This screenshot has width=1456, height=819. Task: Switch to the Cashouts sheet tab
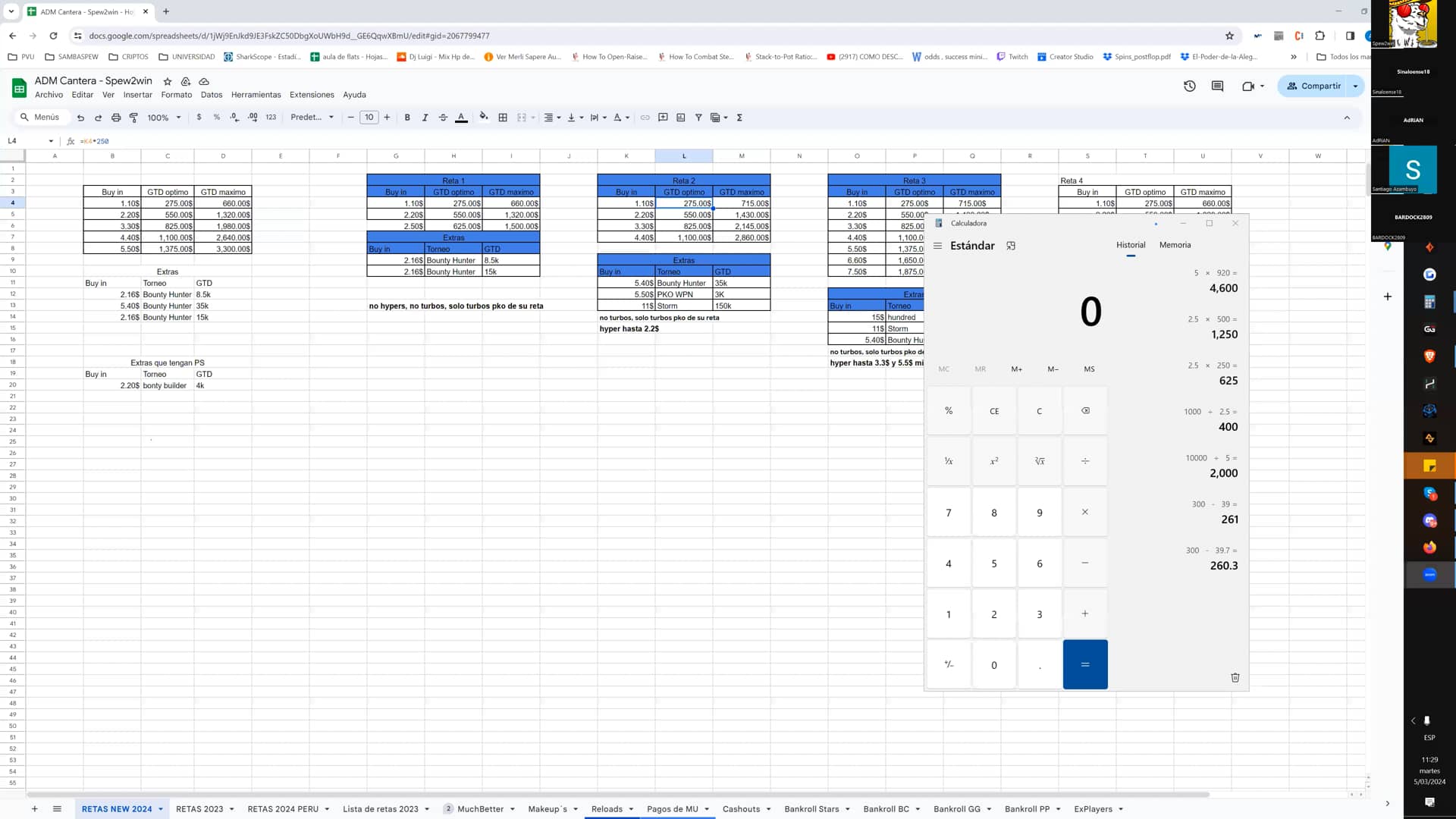(741, 809)
